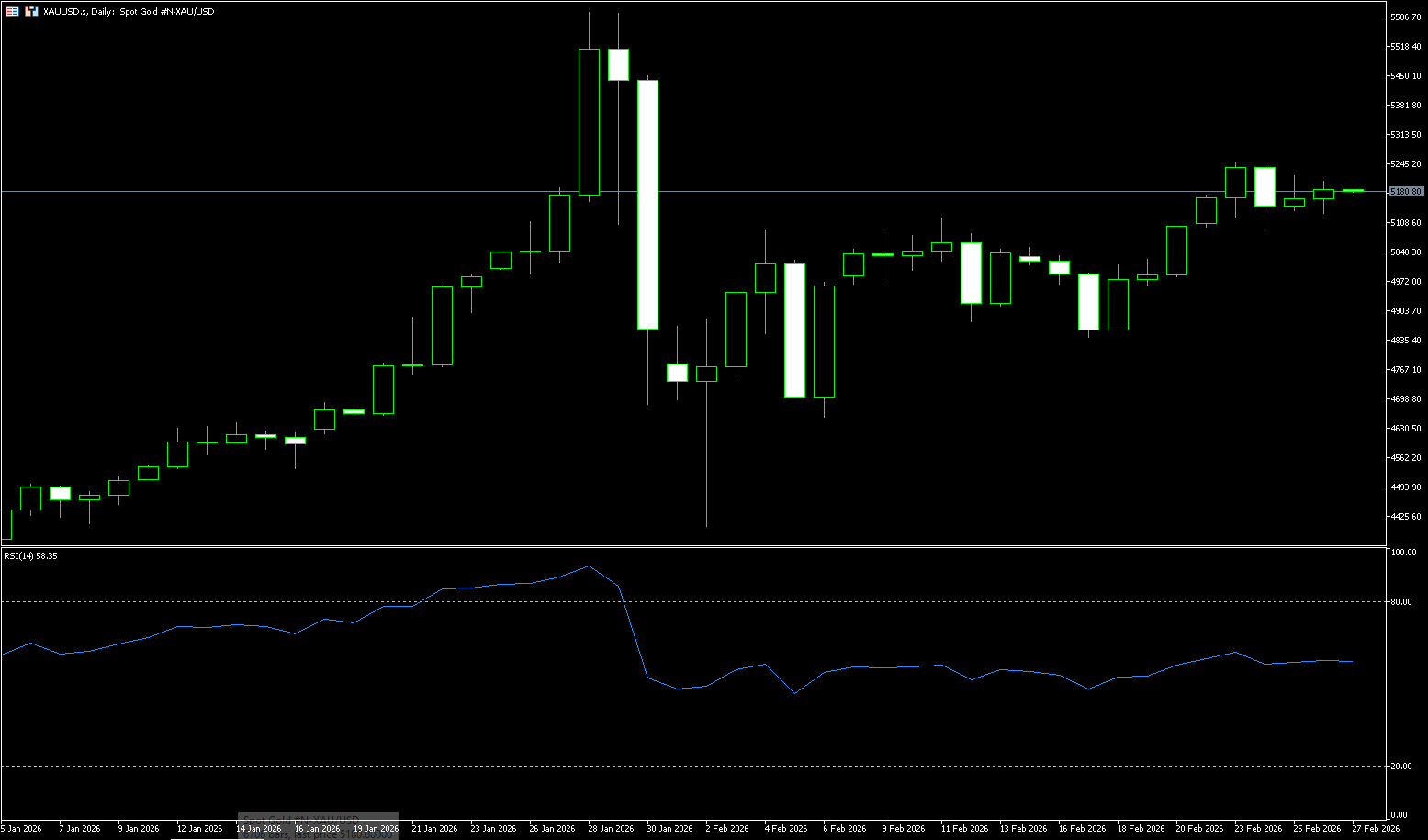Select the large white bearish candle on 30 Jan

point(647,204)
